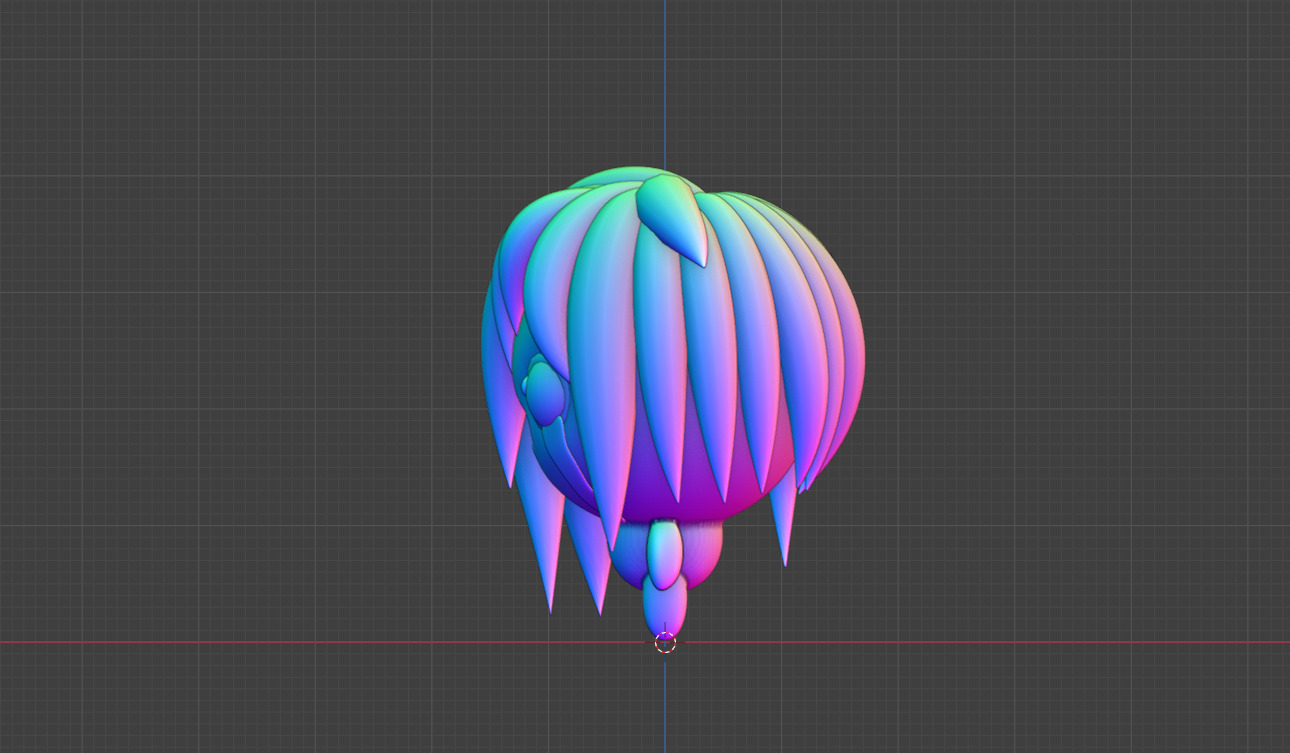The image size is (1290, 753).
Task: Select the hair tuft on top of the head
Action: point(674,218)
